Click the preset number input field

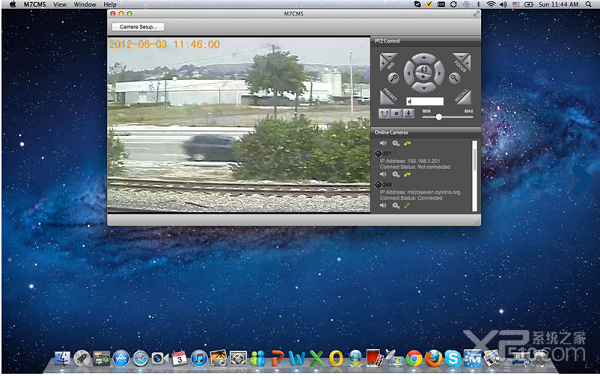425,101
